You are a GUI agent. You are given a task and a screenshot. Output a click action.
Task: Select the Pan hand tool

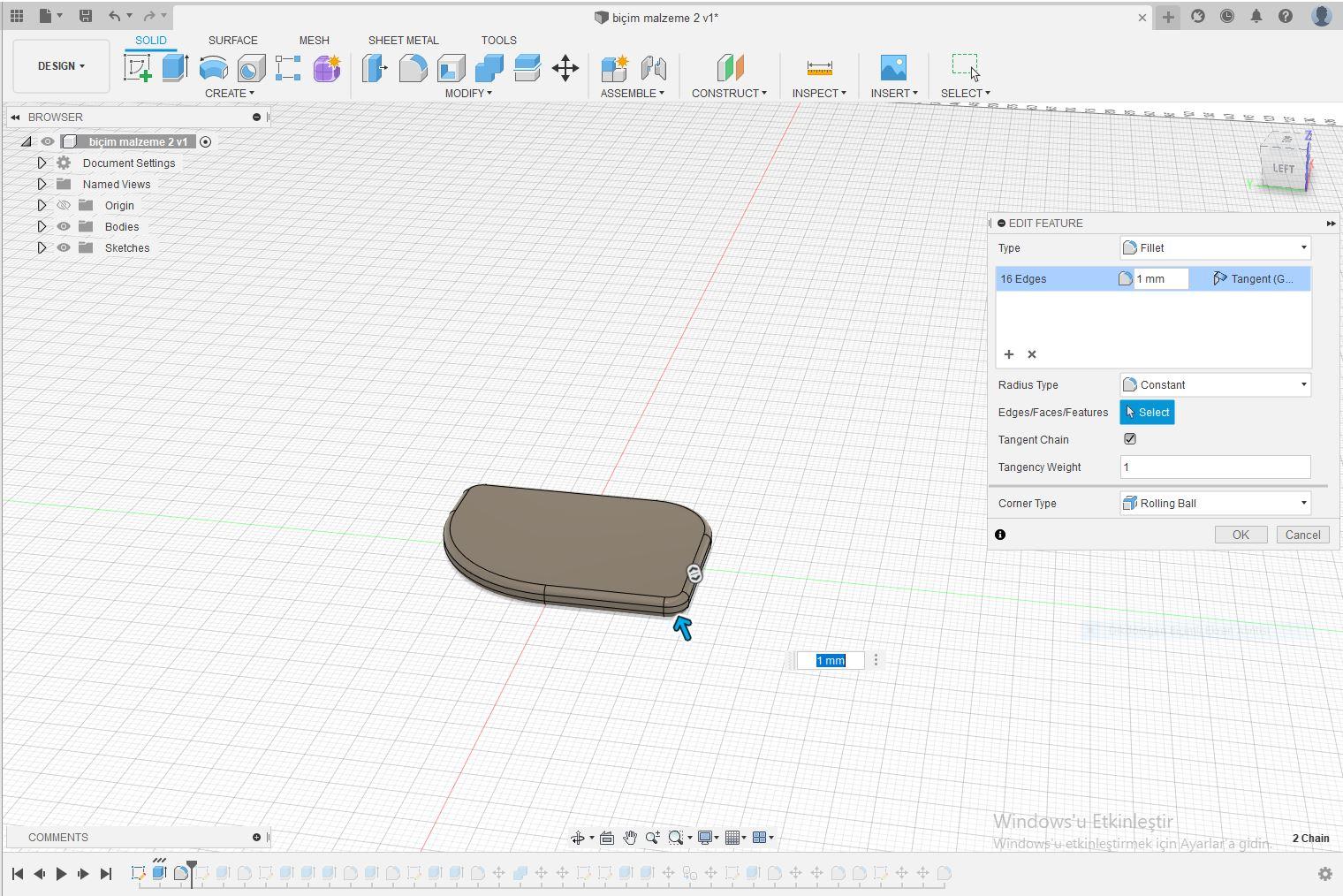click(629, 838)
